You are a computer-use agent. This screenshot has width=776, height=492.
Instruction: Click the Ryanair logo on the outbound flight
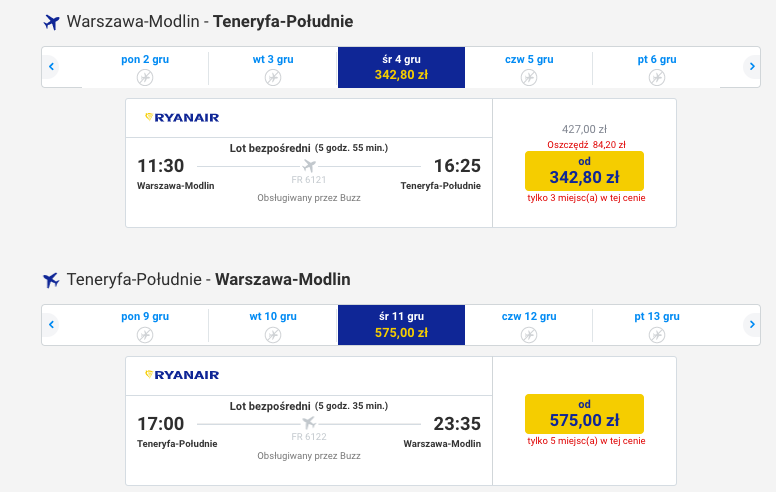(182, 118)
